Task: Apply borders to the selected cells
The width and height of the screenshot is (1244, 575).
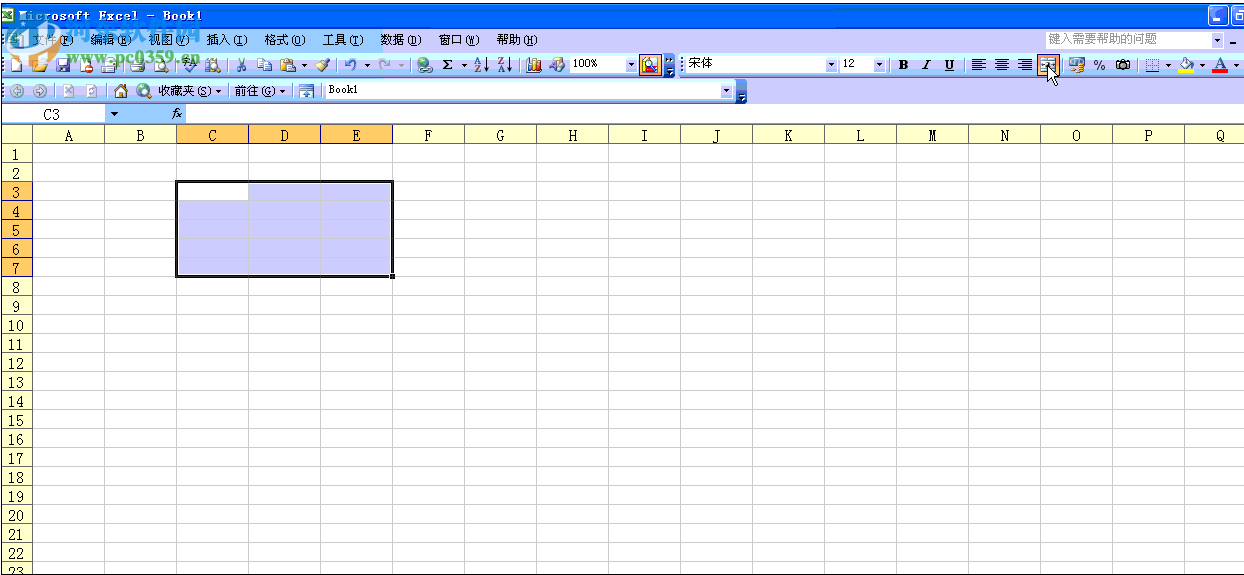Action: click(1152, 65)
